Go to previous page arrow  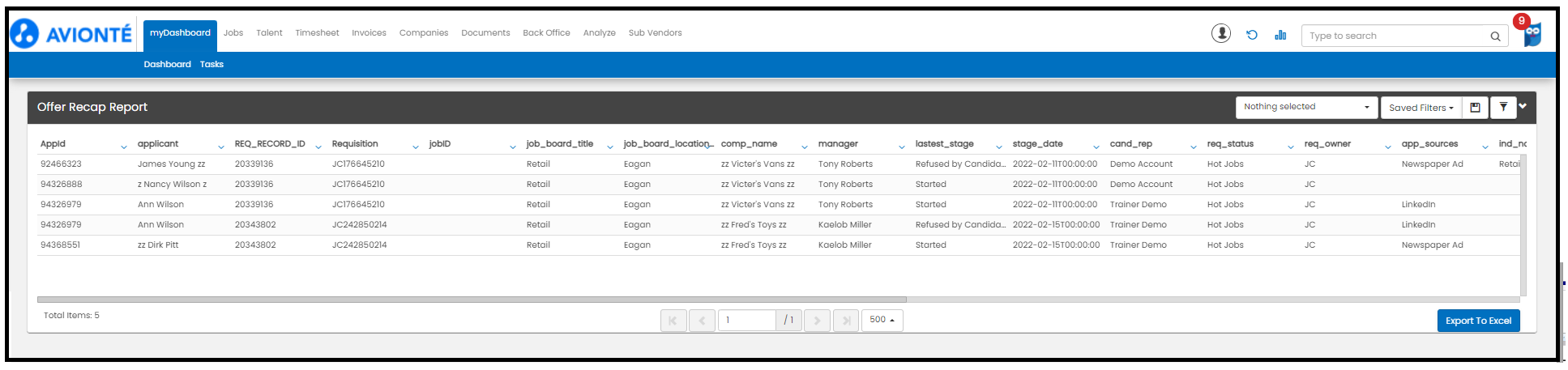click(x=702, y=321)
